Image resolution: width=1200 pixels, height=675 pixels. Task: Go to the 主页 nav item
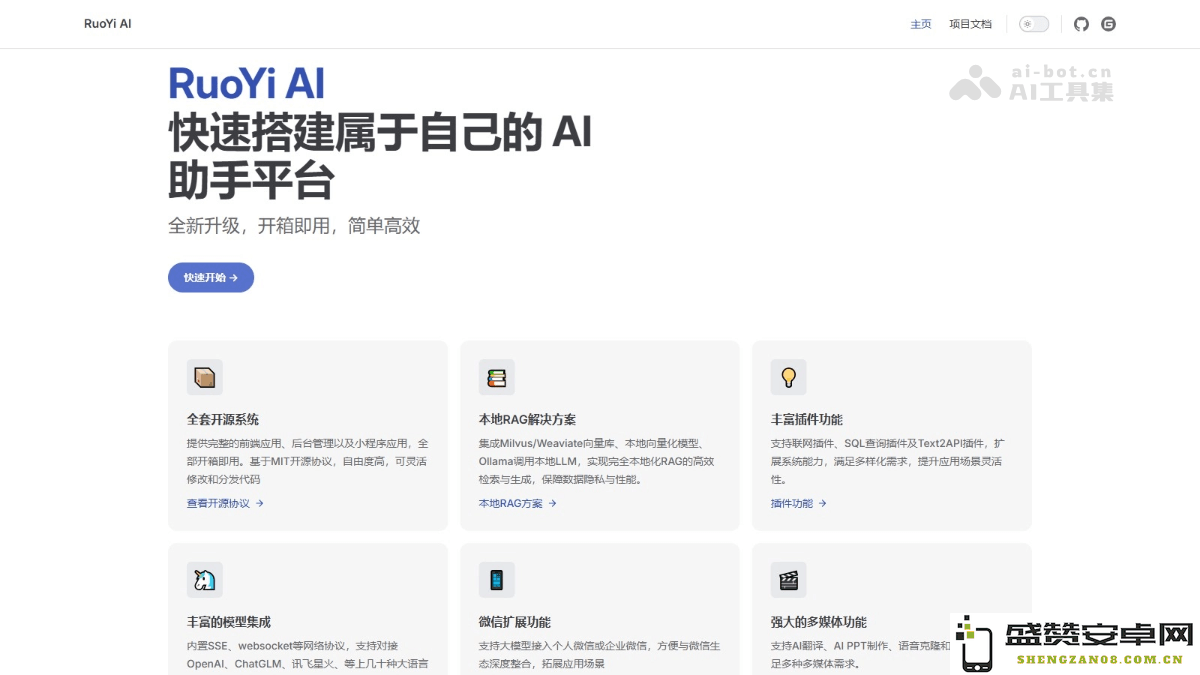click(x=921, y=24)
